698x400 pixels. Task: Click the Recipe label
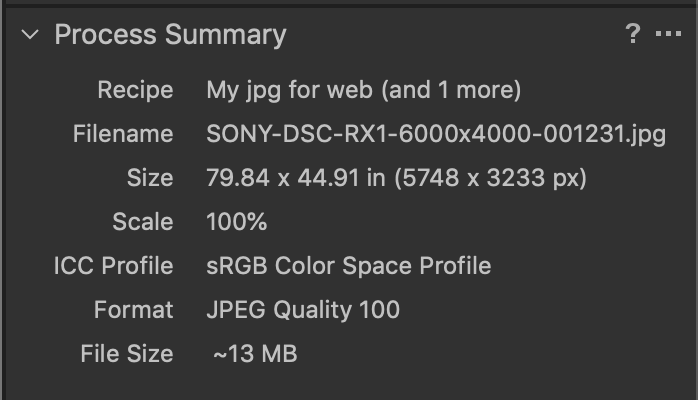point(135,90)
